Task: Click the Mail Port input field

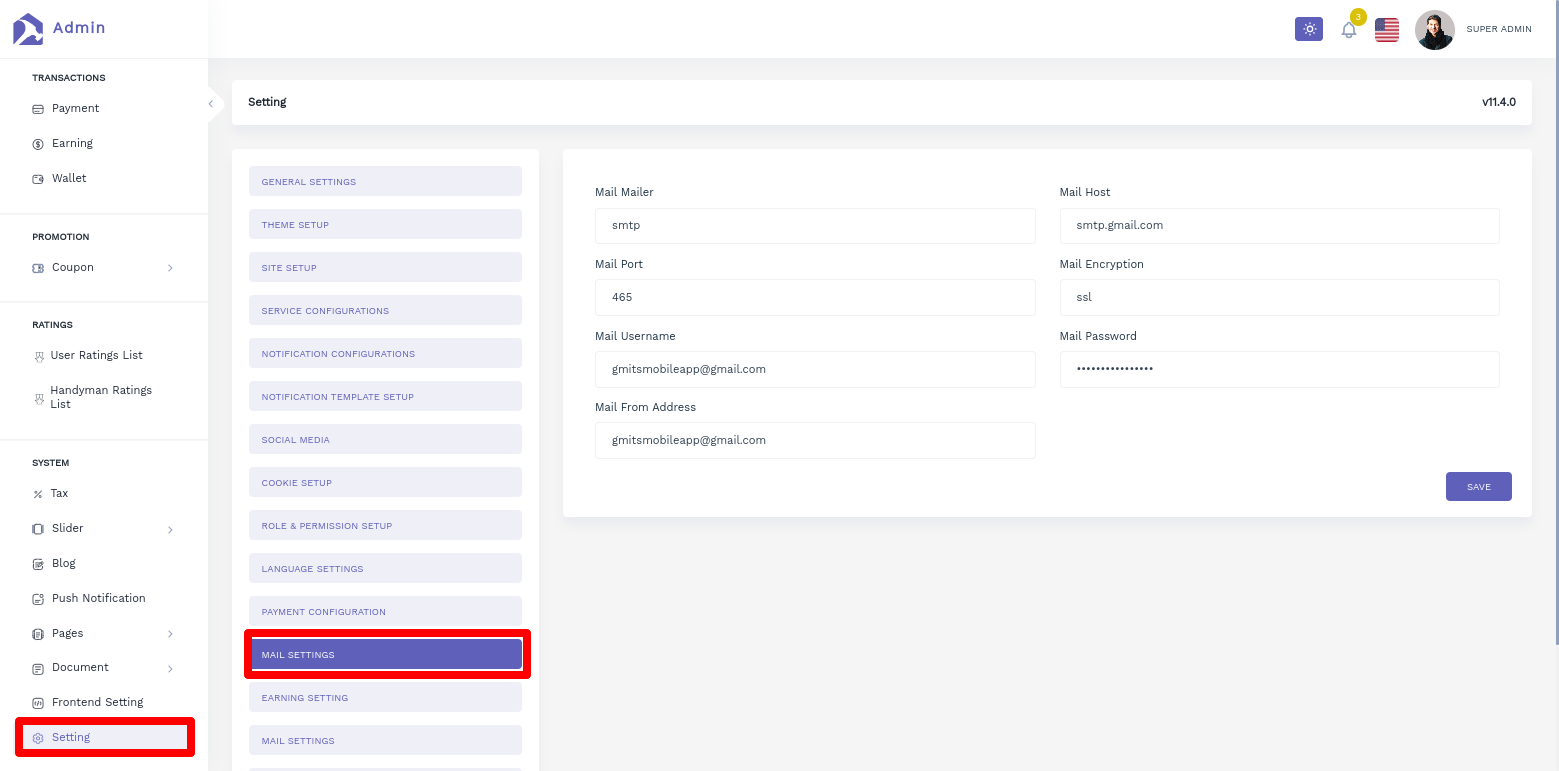Action: coord(815,297)
